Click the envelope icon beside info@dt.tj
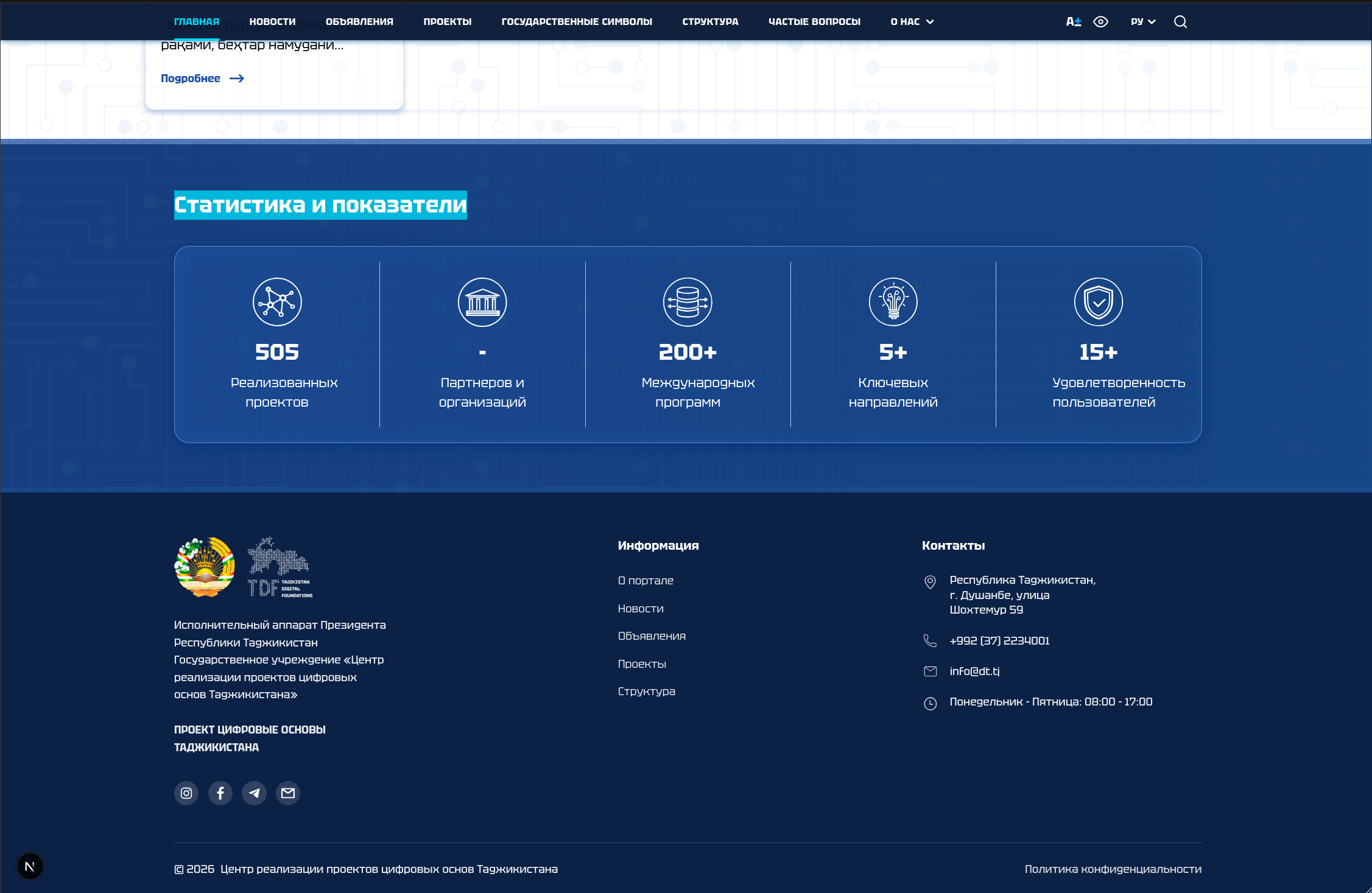Screen dimensions: 1372x893 coord(930,671)
